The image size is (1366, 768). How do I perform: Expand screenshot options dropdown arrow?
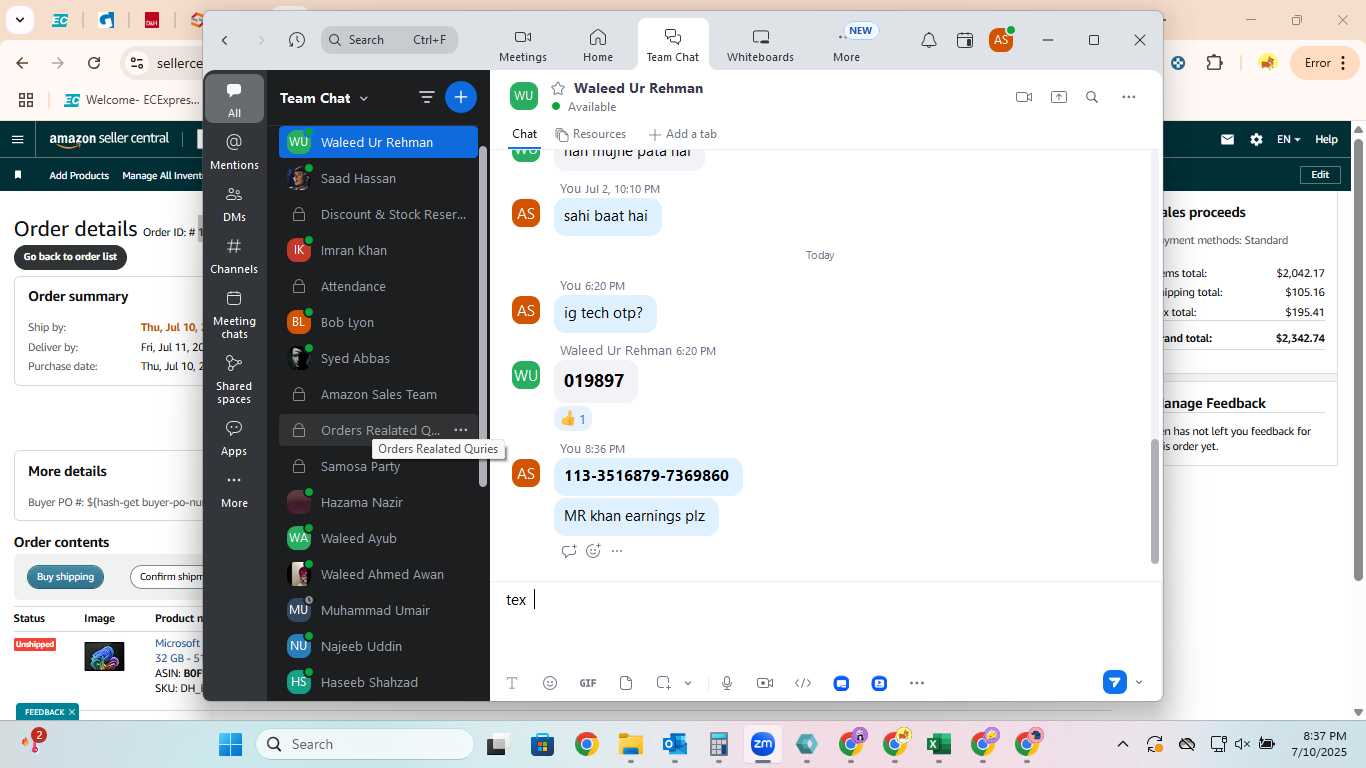pyautogui.click(x=688, y=683)
